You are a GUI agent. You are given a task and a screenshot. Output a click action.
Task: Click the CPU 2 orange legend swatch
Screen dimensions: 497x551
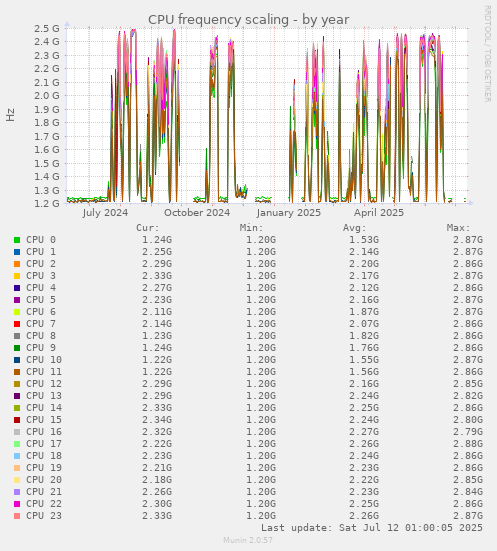click(17, 264)
